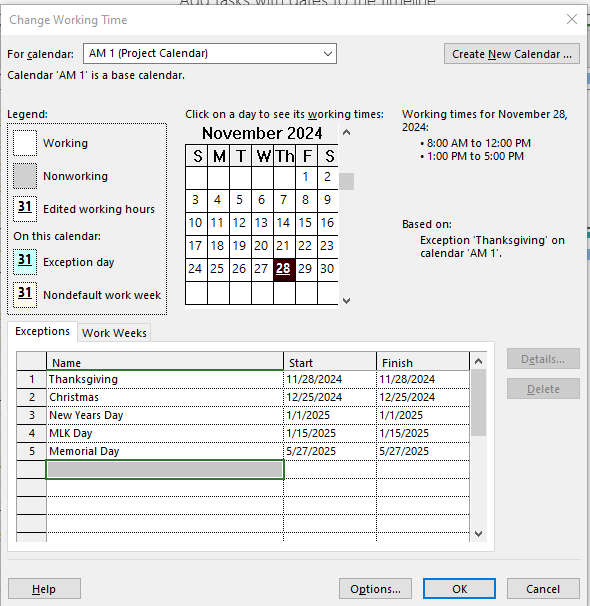This screenshot has width=590, height=606.
Task: Click the Friday column header
Action: (x=306, y=156)
